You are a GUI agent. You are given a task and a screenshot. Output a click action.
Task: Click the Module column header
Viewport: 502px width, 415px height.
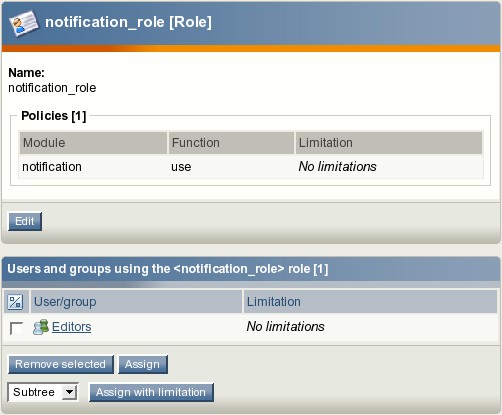93,143
